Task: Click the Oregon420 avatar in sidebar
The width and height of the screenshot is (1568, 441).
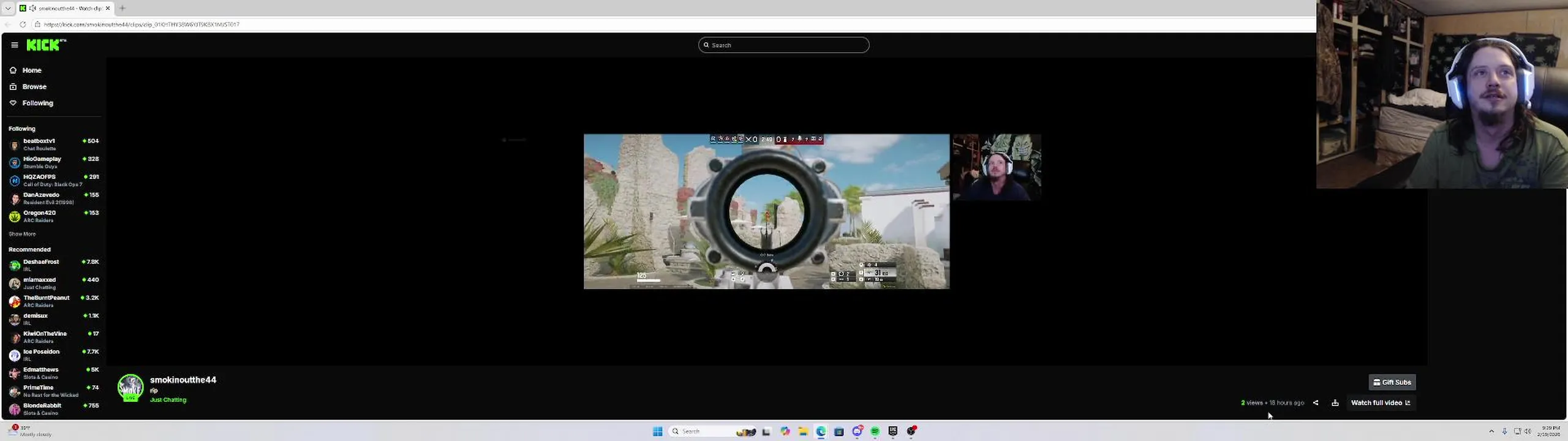Action: click(x=15, y=216)
